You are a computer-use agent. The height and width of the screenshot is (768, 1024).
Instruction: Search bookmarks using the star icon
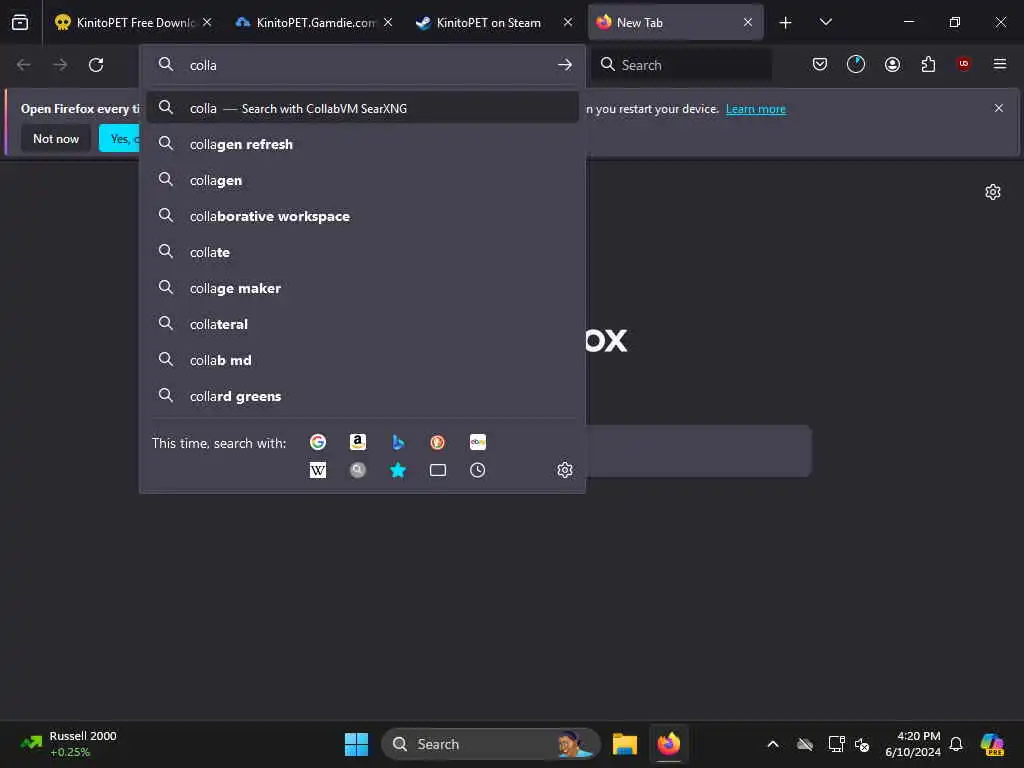coord(398,470)
